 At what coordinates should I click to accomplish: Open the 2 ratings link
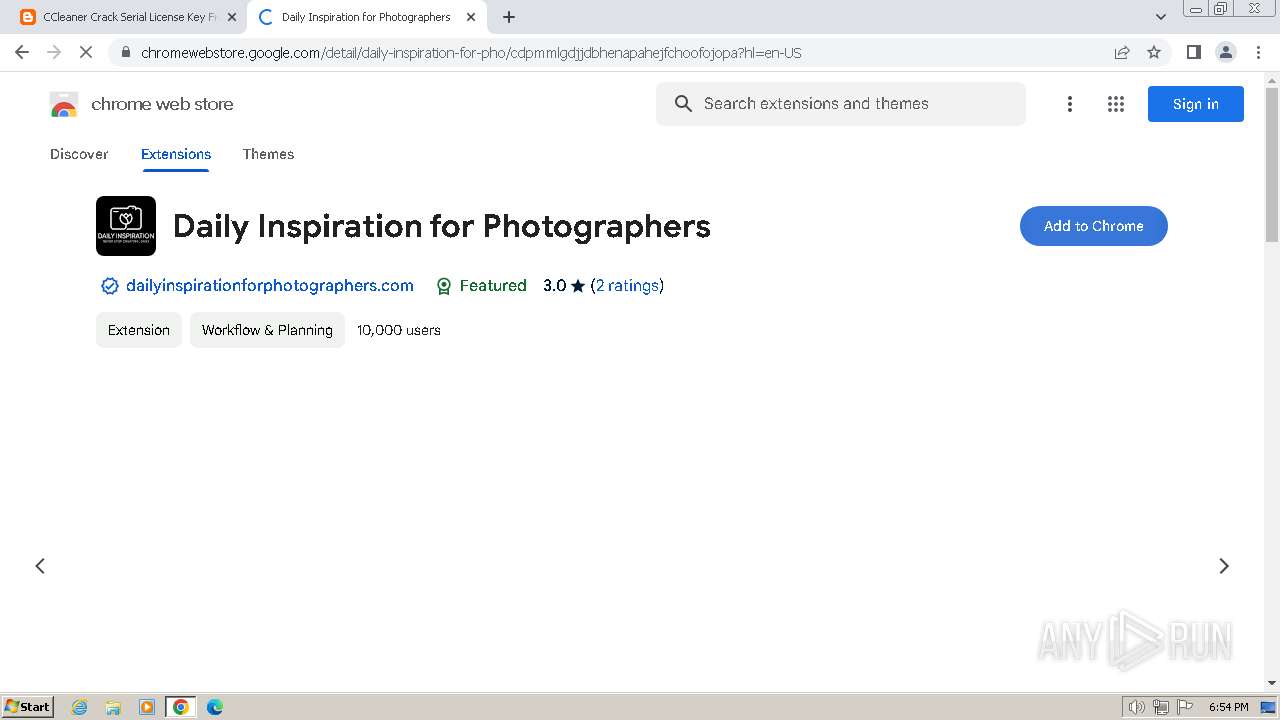(x=627, y=286)
